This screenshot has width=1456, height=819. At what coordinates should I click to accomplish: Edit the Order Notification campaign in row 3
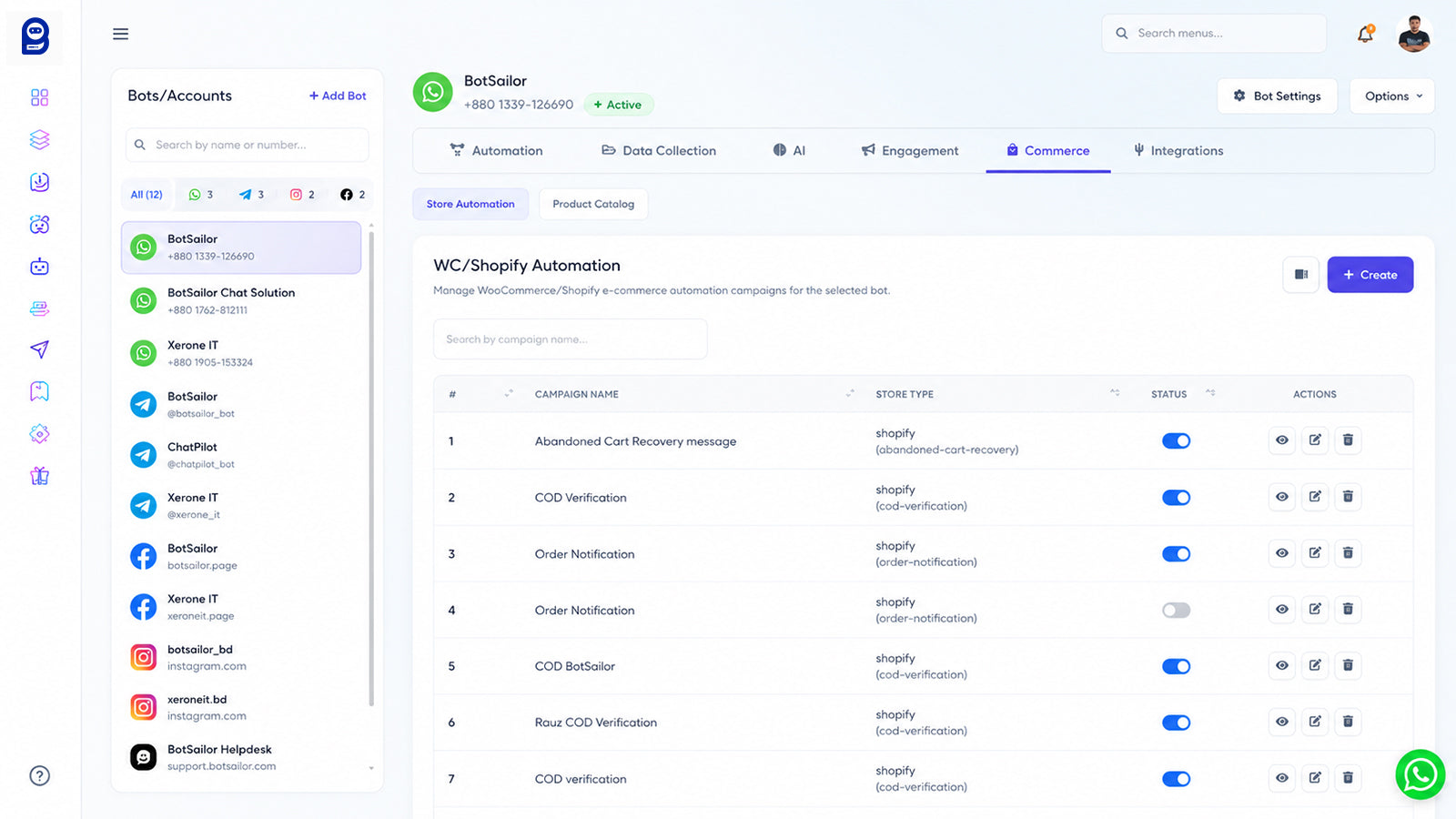1315,553
